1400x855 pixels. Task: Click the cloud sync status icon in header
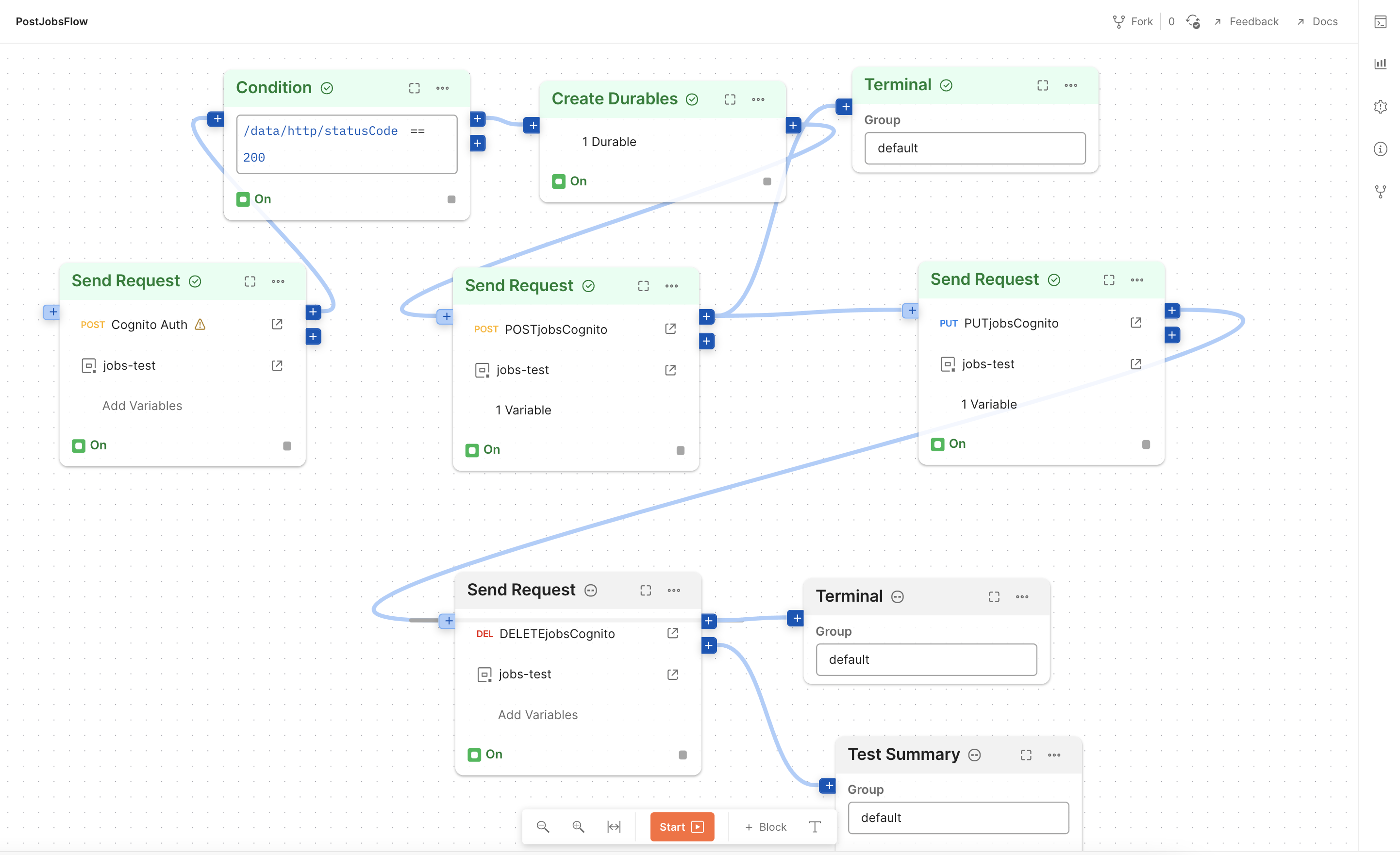click(1193, 21)
